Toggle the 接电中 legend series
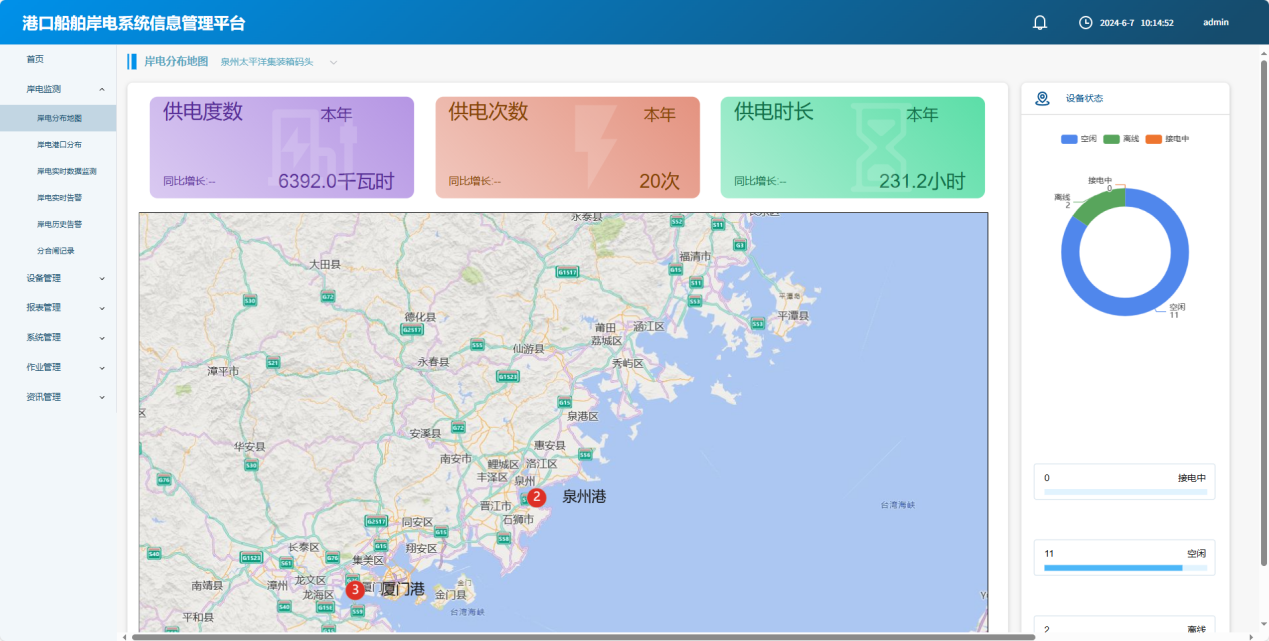 1167,139
